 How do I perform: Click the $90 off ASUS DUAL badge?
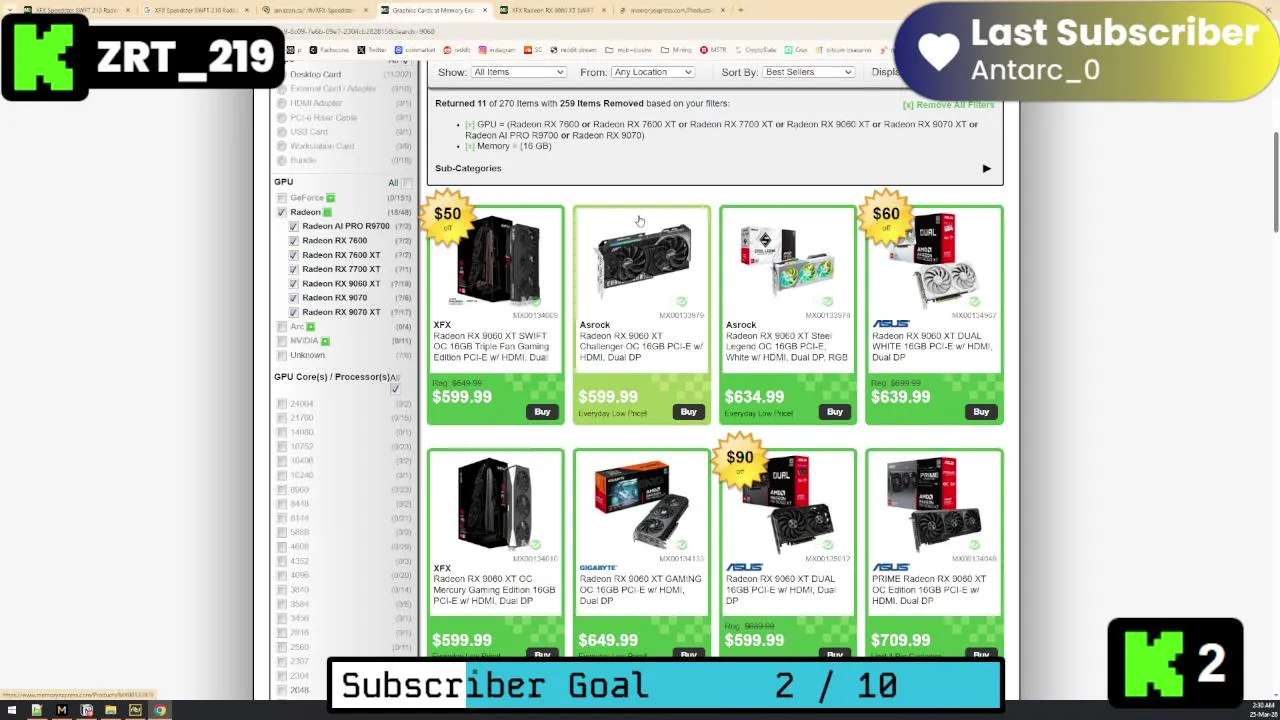[740, 460]
